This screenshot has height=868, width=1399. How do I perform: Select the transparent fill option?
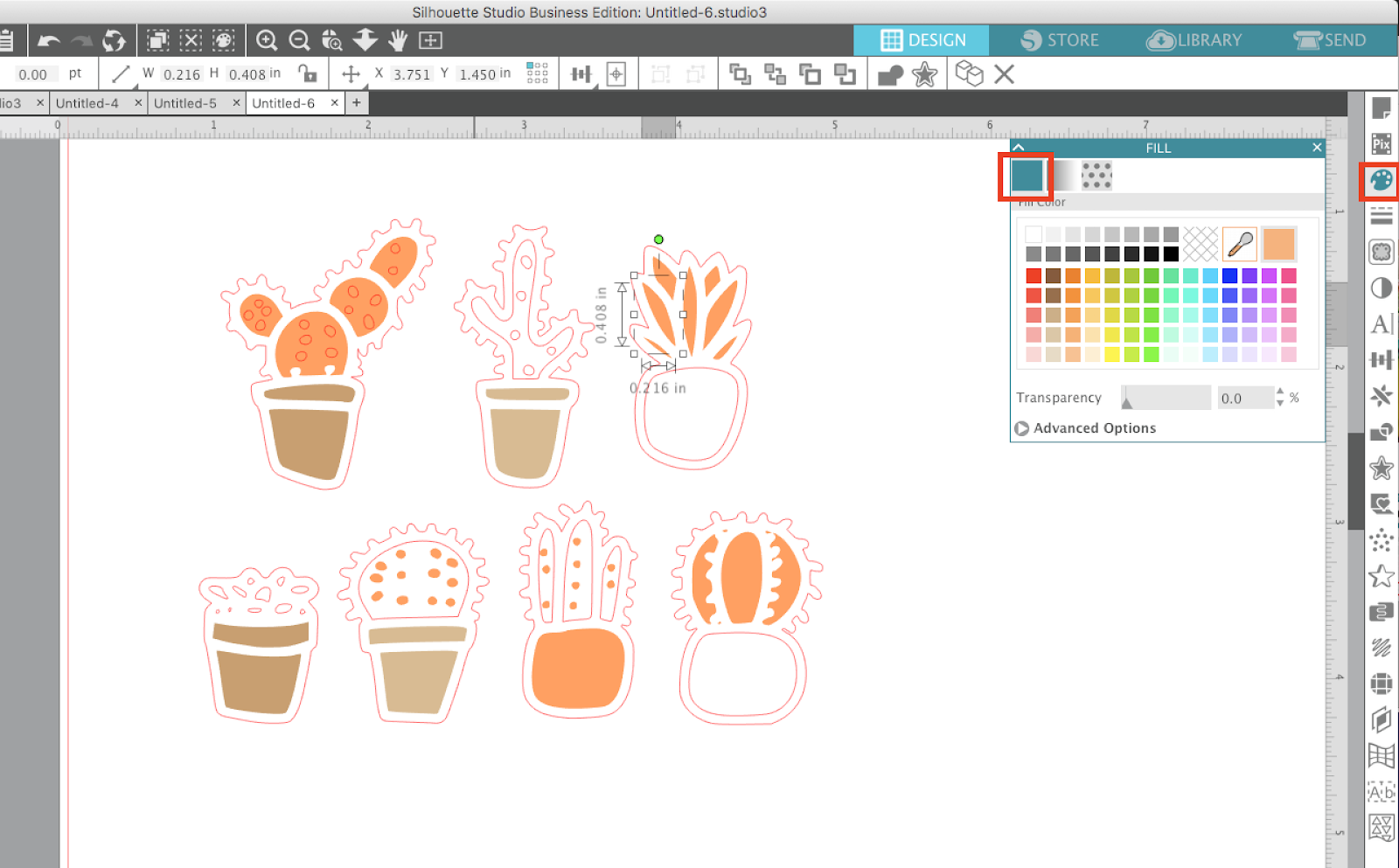point(1199,244)
